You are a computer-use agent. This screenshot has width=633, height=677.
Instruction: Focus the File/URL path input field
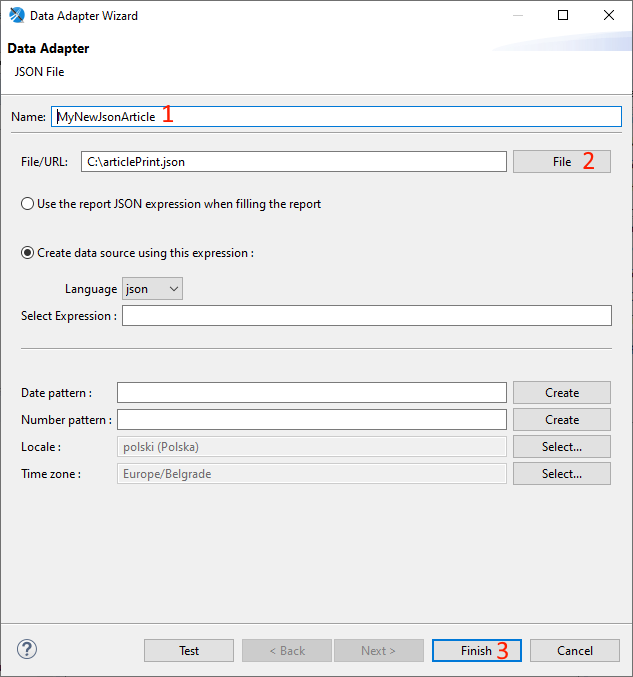294,162
